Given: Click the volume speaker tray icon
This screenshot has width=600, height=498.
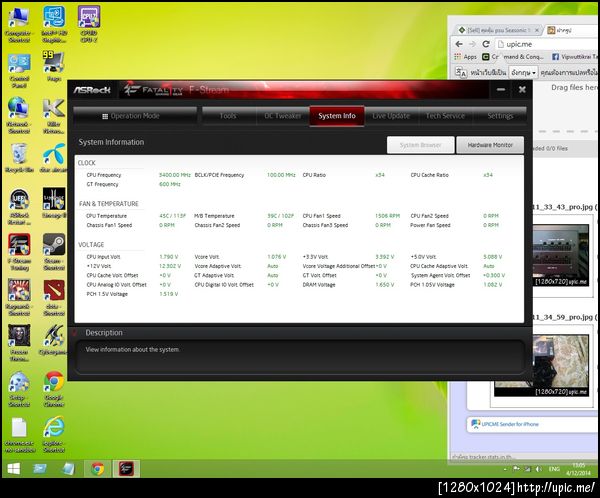Looking at the screenshot, I should (x=539, y=469).
